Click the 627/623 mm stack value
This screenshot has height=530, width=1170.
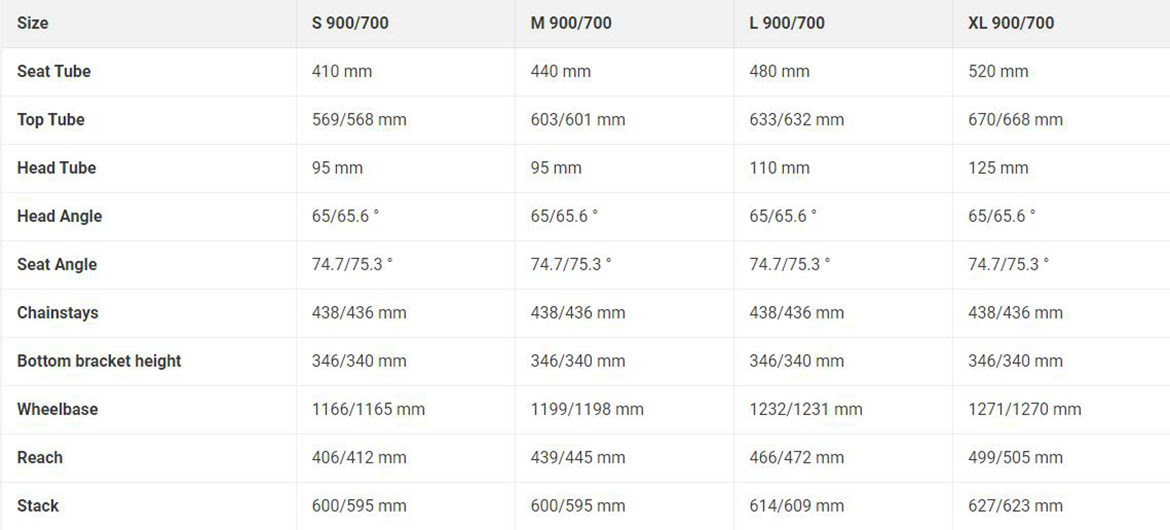[1015, 505]
